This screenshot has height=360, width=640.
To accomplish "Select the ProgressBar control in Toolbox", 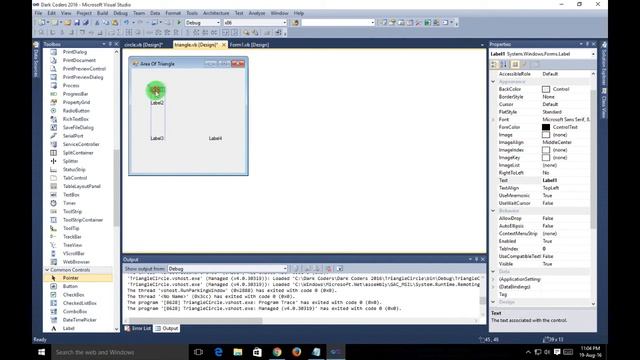I will click(75, 94).
